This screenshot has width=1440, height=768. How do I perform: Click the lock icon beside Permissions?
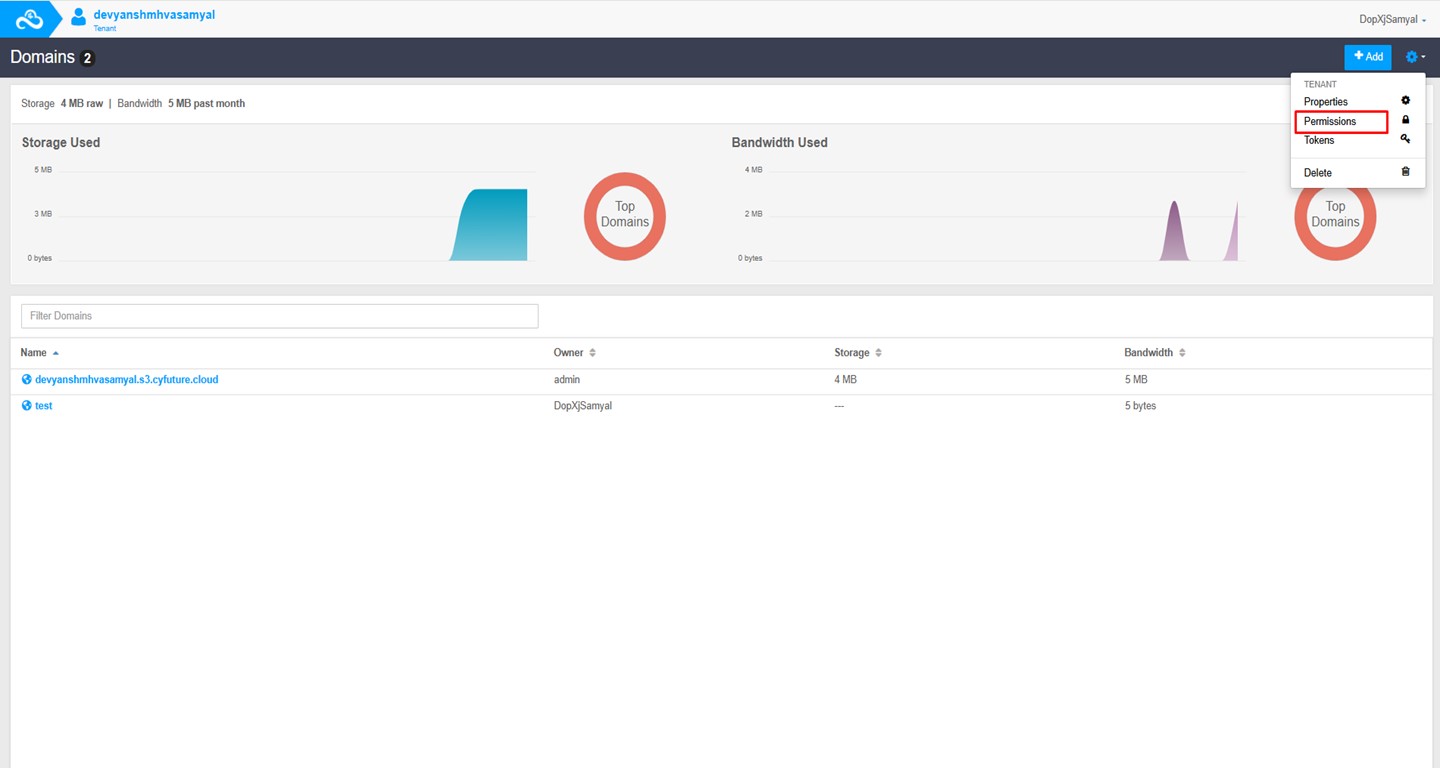tap(1406, 120)
